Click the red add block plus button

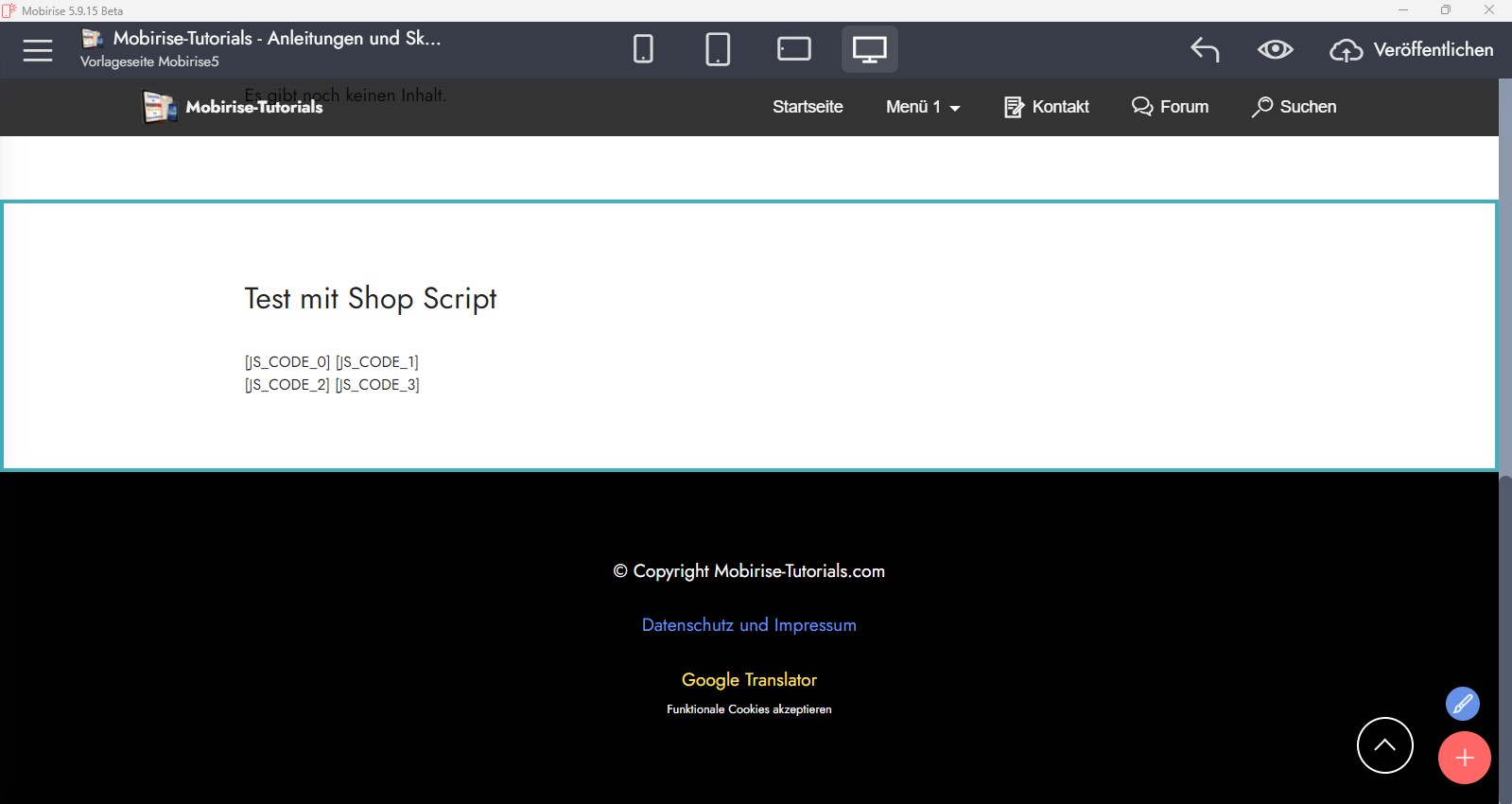[x=1464, y=758]
